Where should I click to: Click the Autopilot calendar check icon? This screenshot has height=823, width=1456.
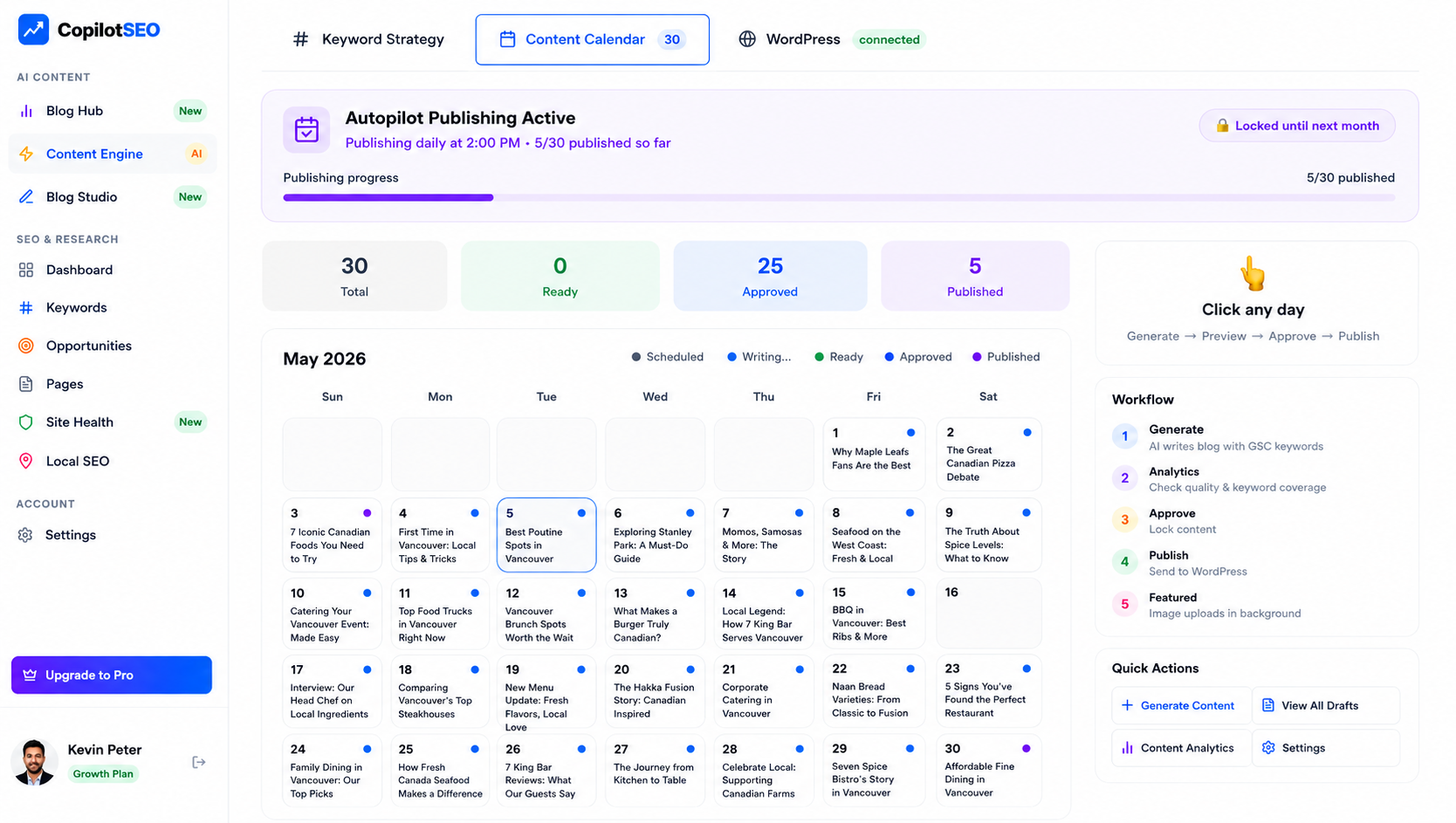(306, 129)
